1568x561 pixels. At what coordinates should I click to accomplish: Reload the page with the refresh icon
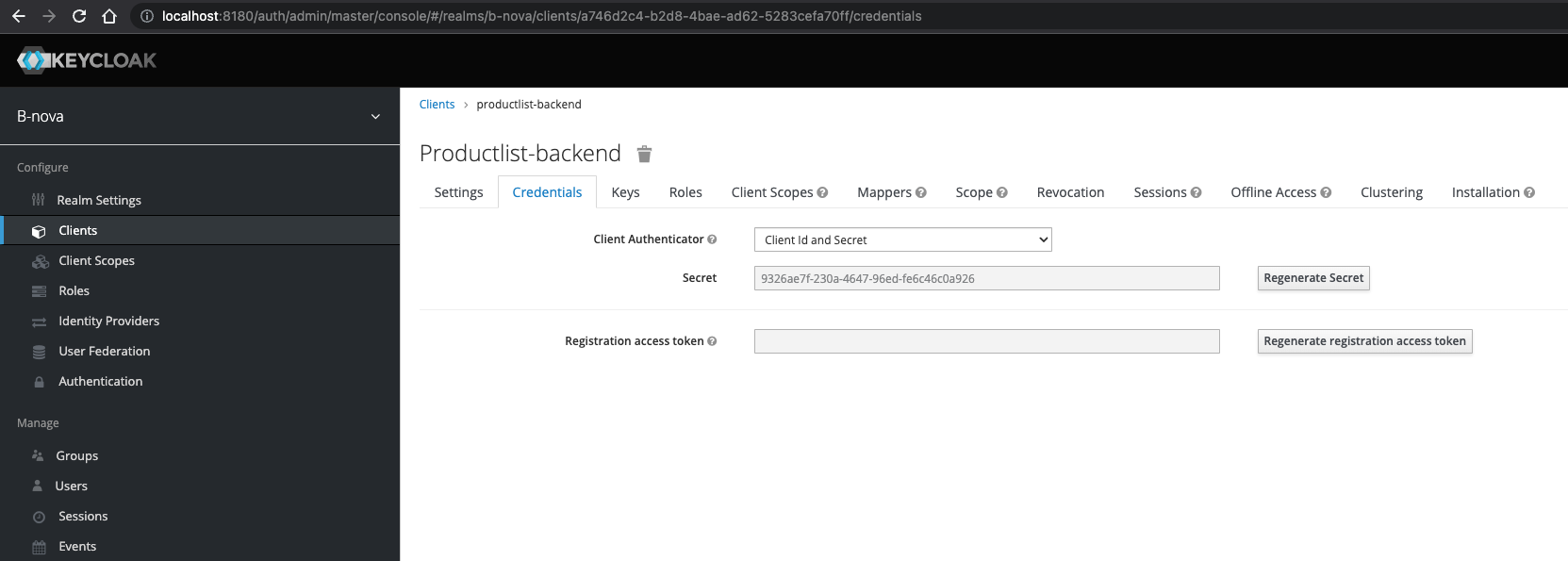[x=79, y=16]
